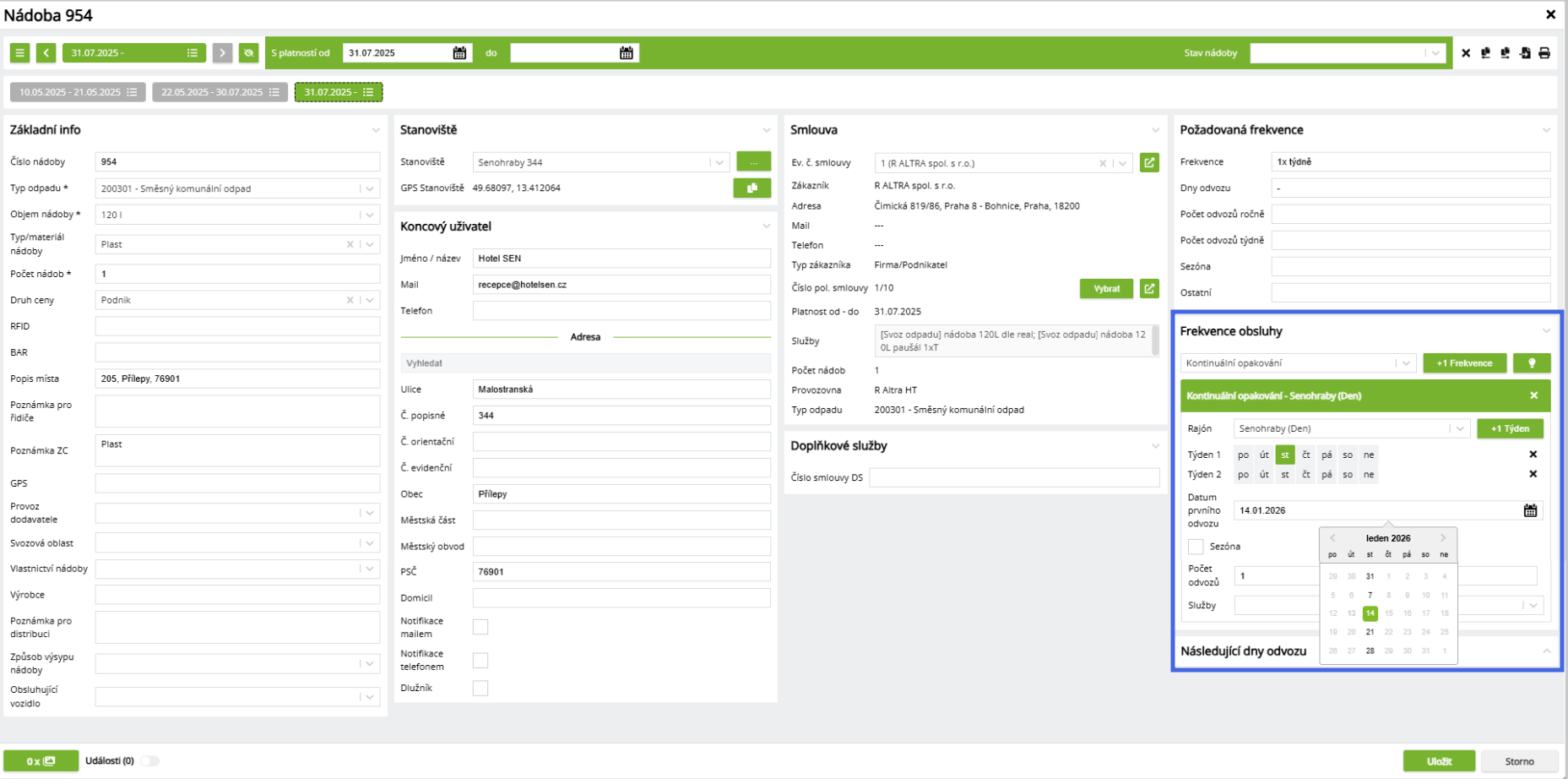Focus the Vyhledat address search field
The height and width of the screenshot is (779, 1568).
pos(585,363)
